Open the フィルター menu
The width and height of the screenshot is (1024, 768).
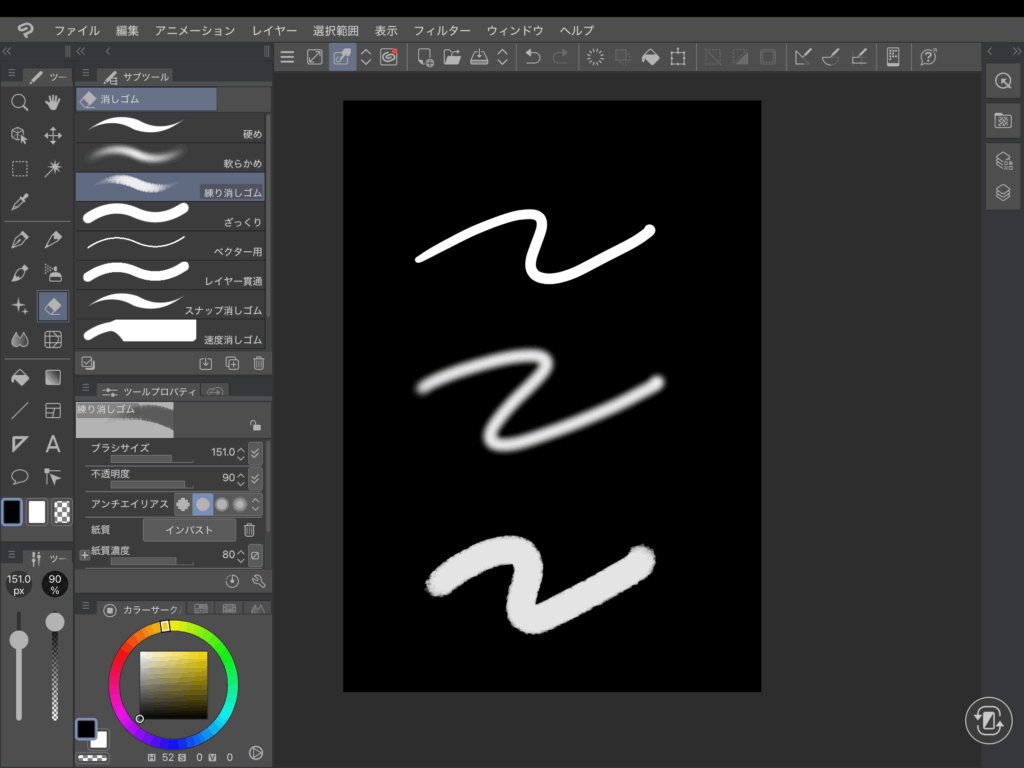(442, 31)
